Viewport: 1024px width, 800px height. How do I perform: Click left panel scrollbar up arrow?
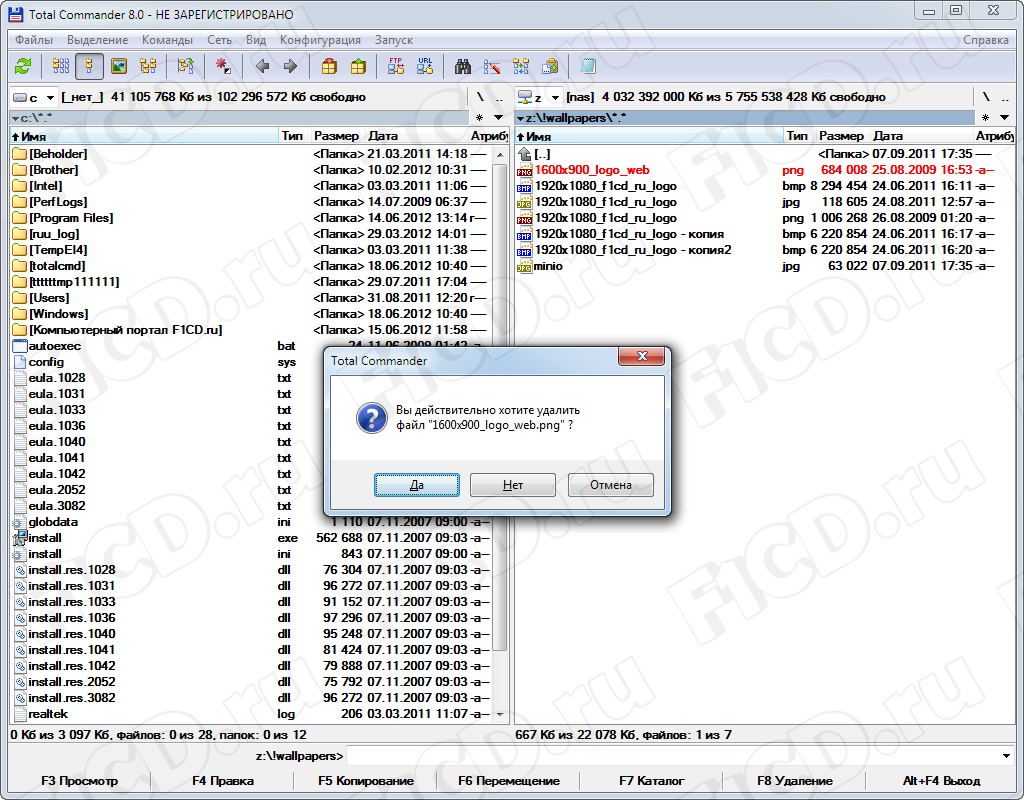coord(500,155)
